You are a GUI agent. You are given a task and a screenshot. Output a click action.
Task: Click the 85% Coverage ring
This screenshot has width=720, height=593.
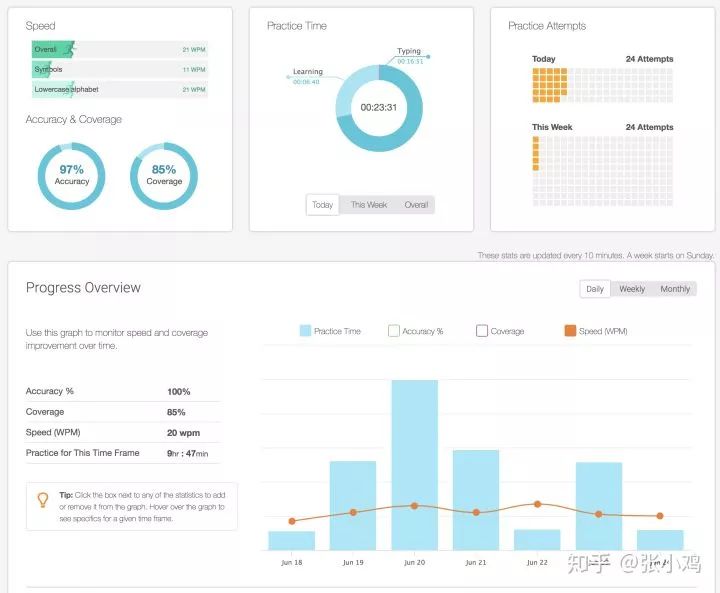(x=164, y=176)
